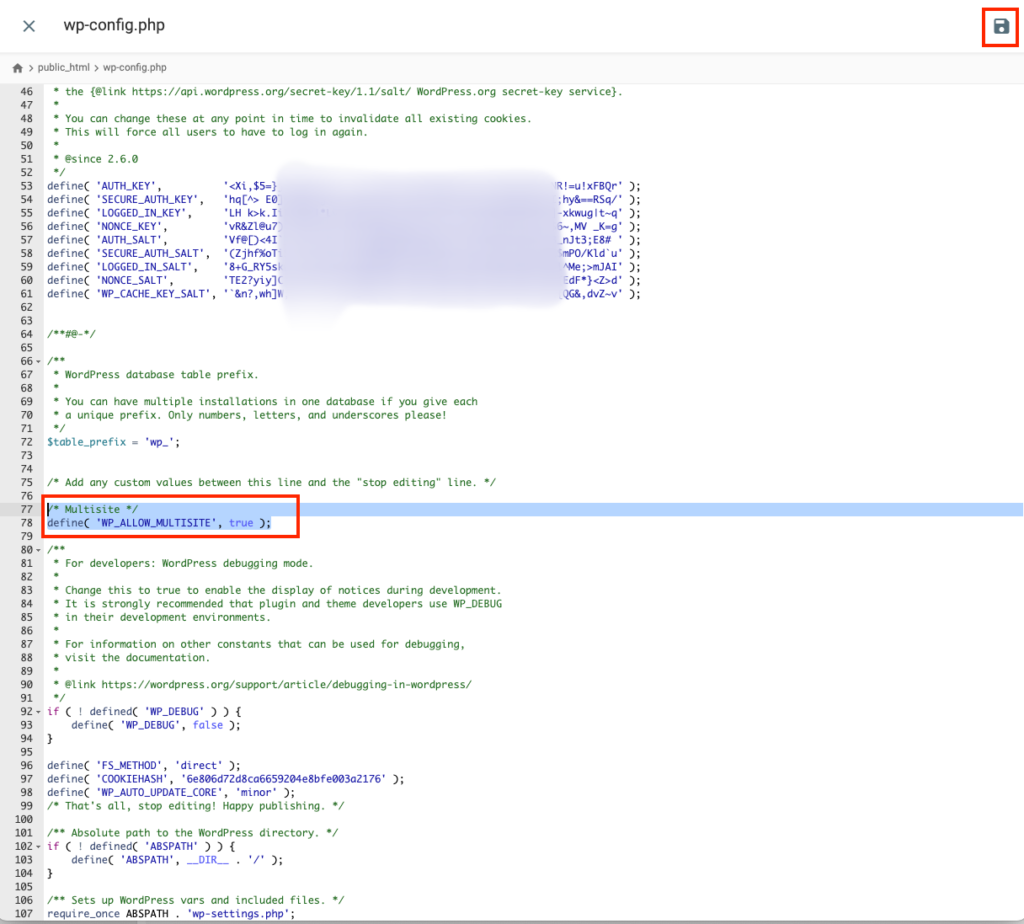Image resolution: width=1024 pixels, height=924 pixels.
Task: Click the "For developers: WordPress debugging mode" comment
Action: [183, 564]
